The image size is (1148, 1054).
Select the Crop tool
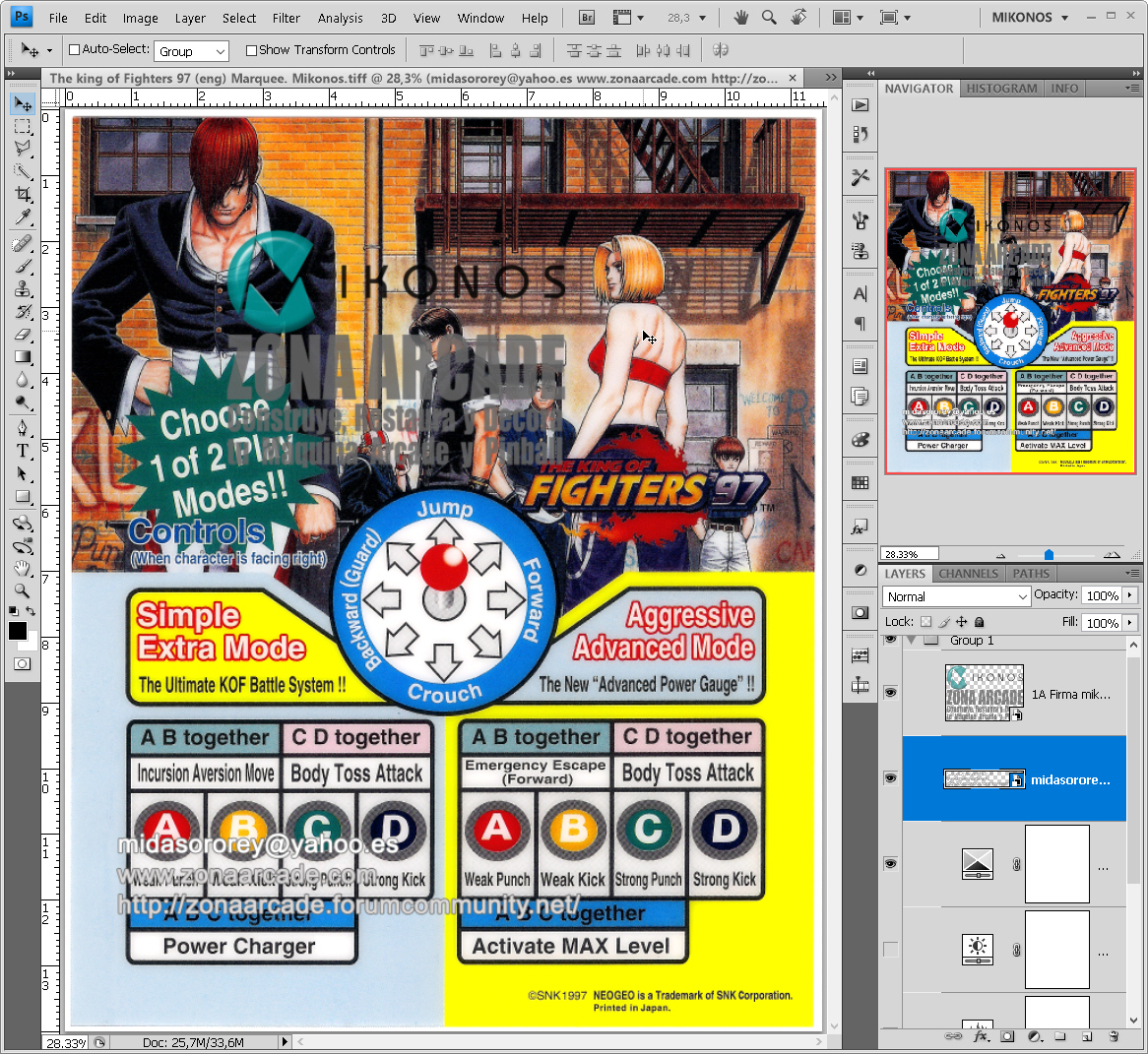23,194
